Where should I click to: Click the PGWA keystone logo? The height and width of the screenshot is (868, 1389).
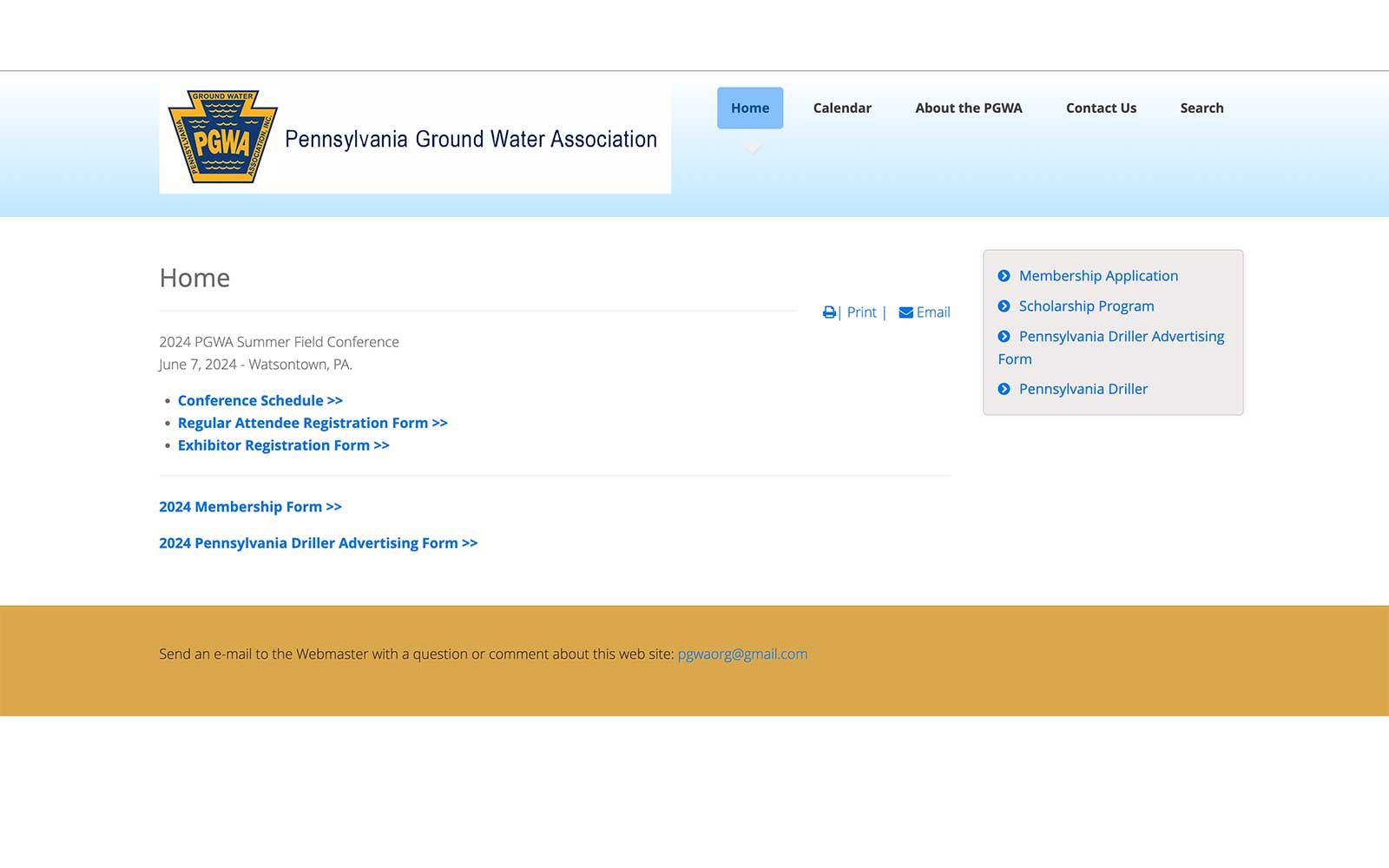pos(222,137)
